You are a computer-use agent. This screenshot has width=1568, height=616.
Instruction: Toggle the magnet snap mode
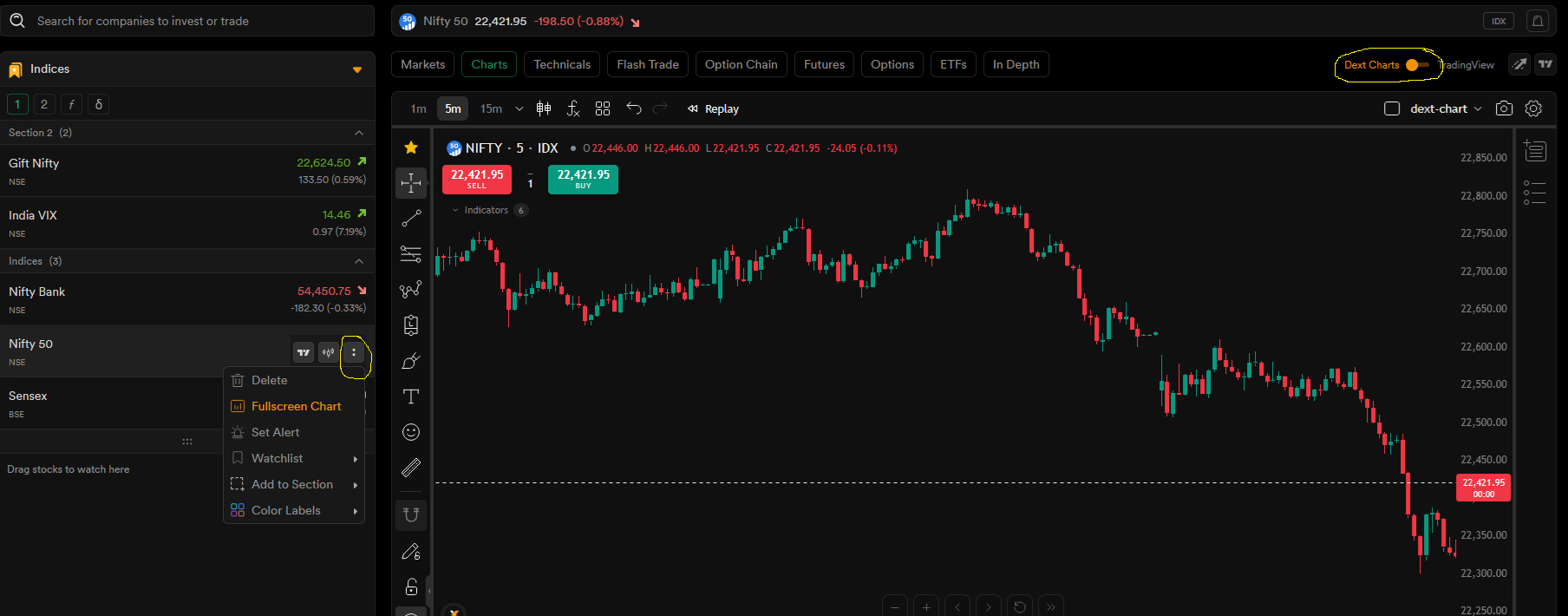coord(411,514)
